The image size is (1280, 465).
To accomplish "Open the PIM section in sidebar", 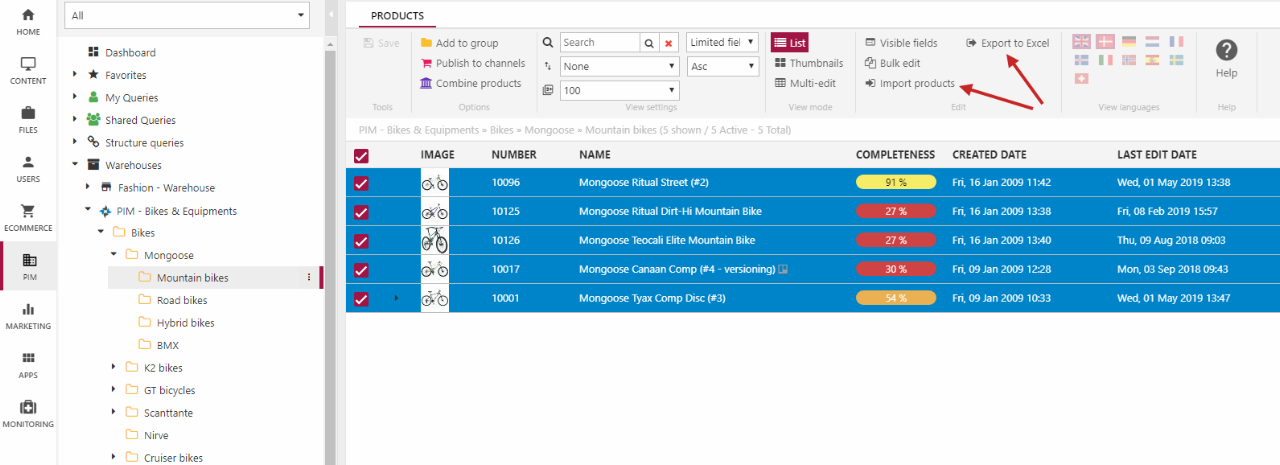I will tap(28, 266).
